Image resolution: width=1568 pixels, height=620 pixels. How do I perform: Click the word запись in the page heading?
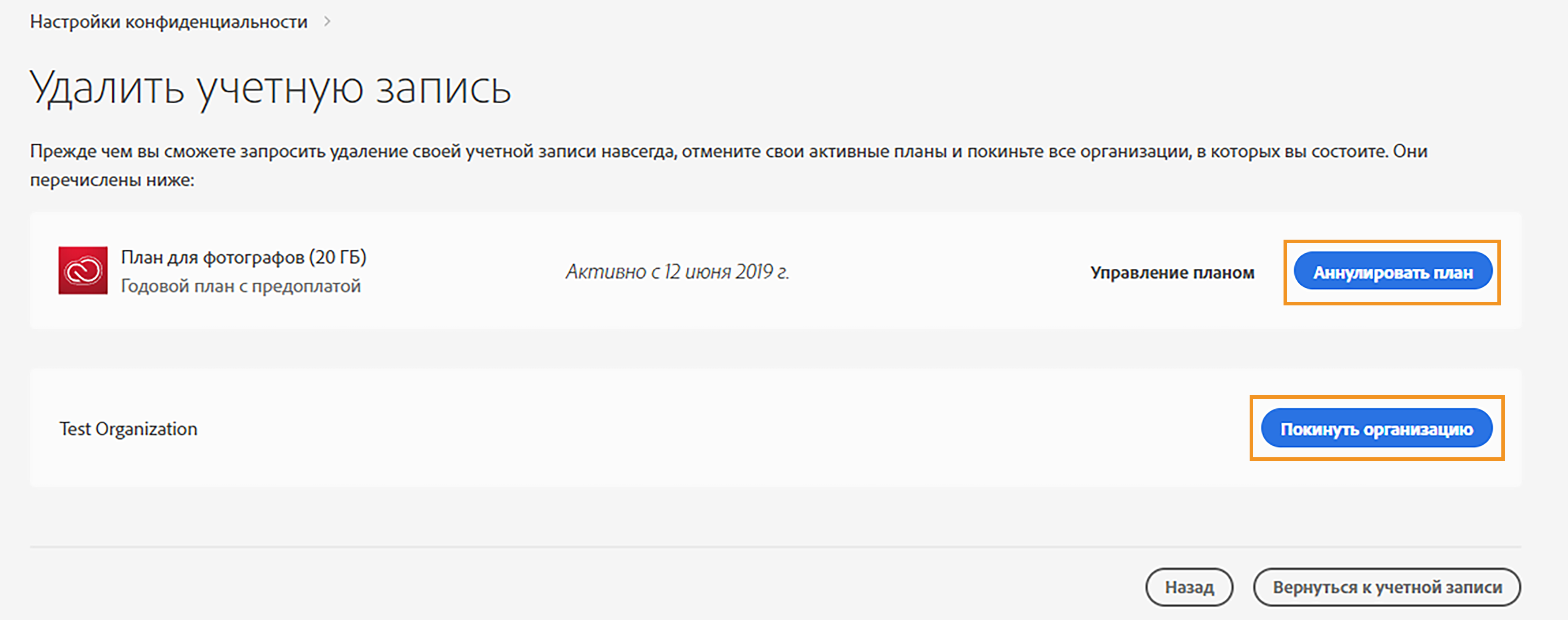click(443, 89)
